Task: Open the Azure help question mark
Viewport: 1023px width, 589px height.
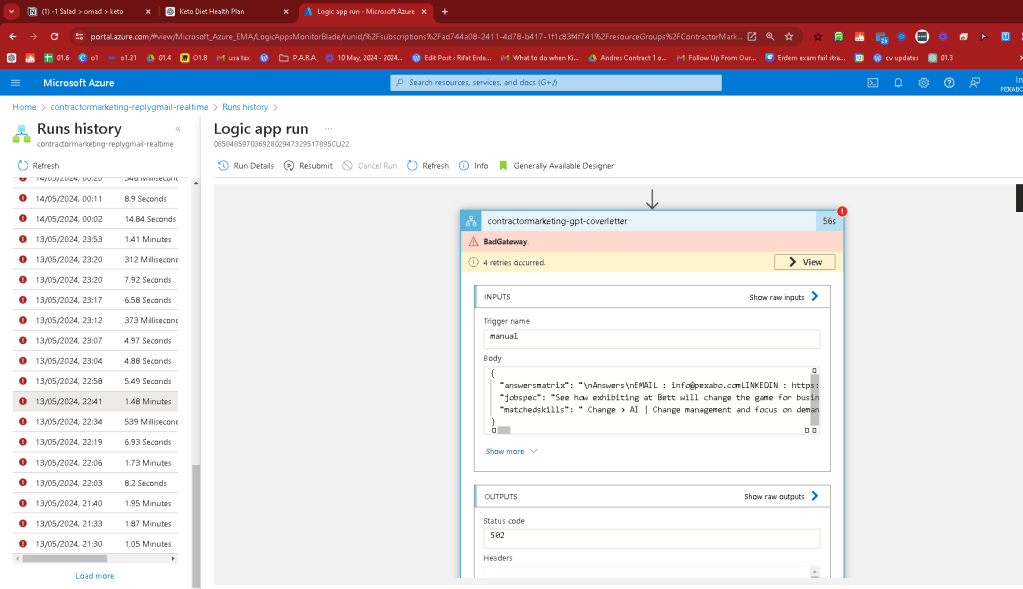Action: click(949, 83)
